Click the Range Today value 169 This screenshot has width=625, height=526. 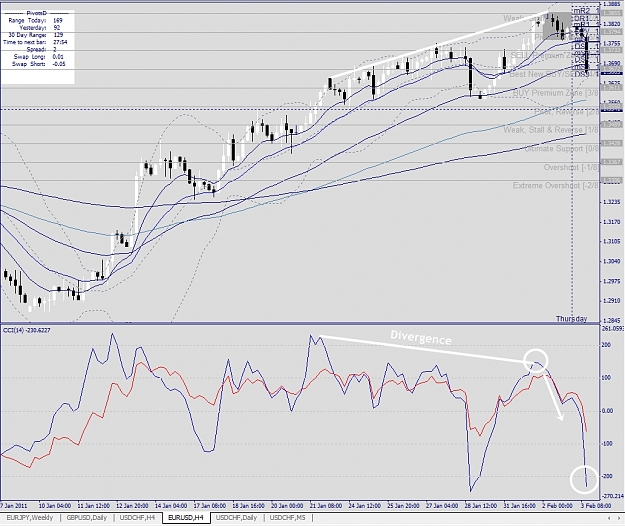point(57,20)
